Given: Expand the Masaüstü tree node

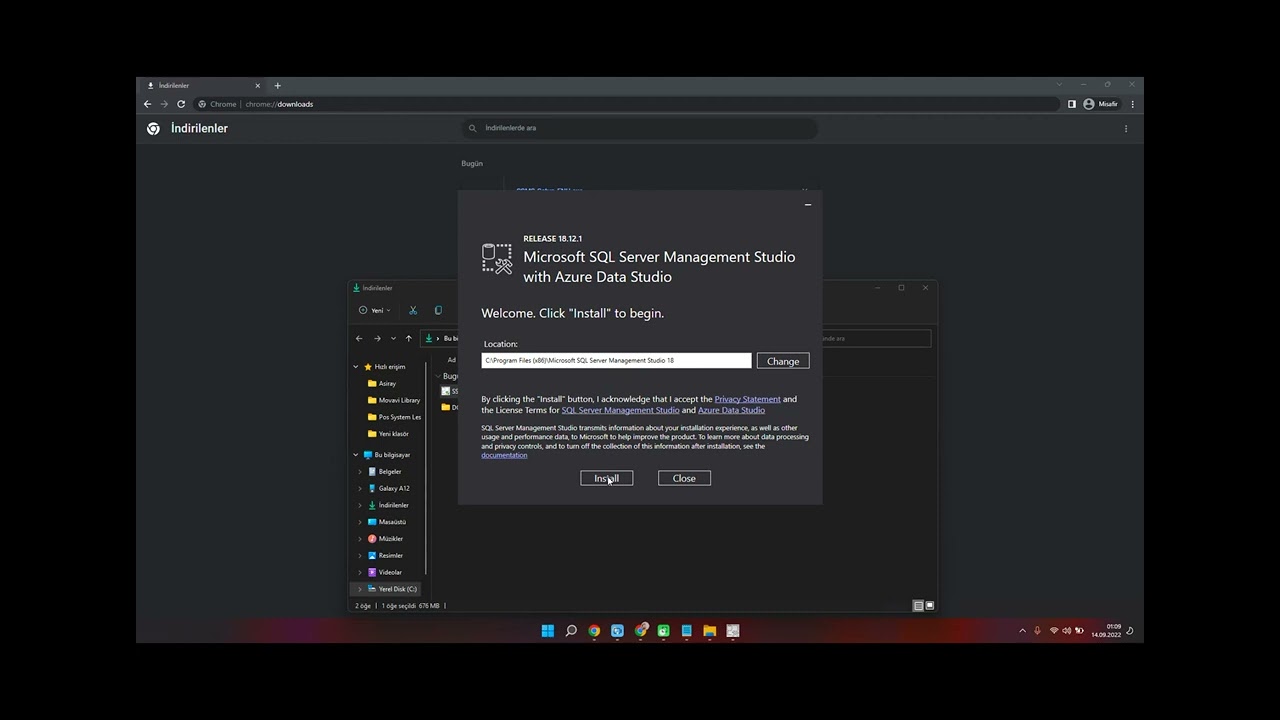Looking at the screenshot, I should [x=360, y=522].
